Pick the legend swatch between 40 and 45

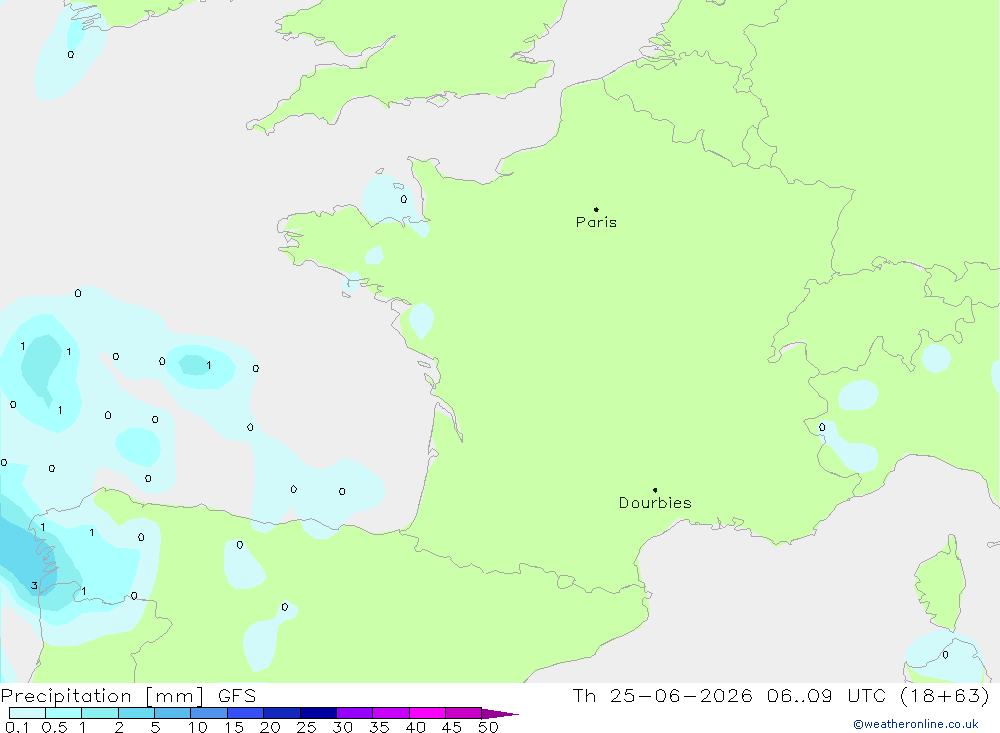click(x=427, y=713)
